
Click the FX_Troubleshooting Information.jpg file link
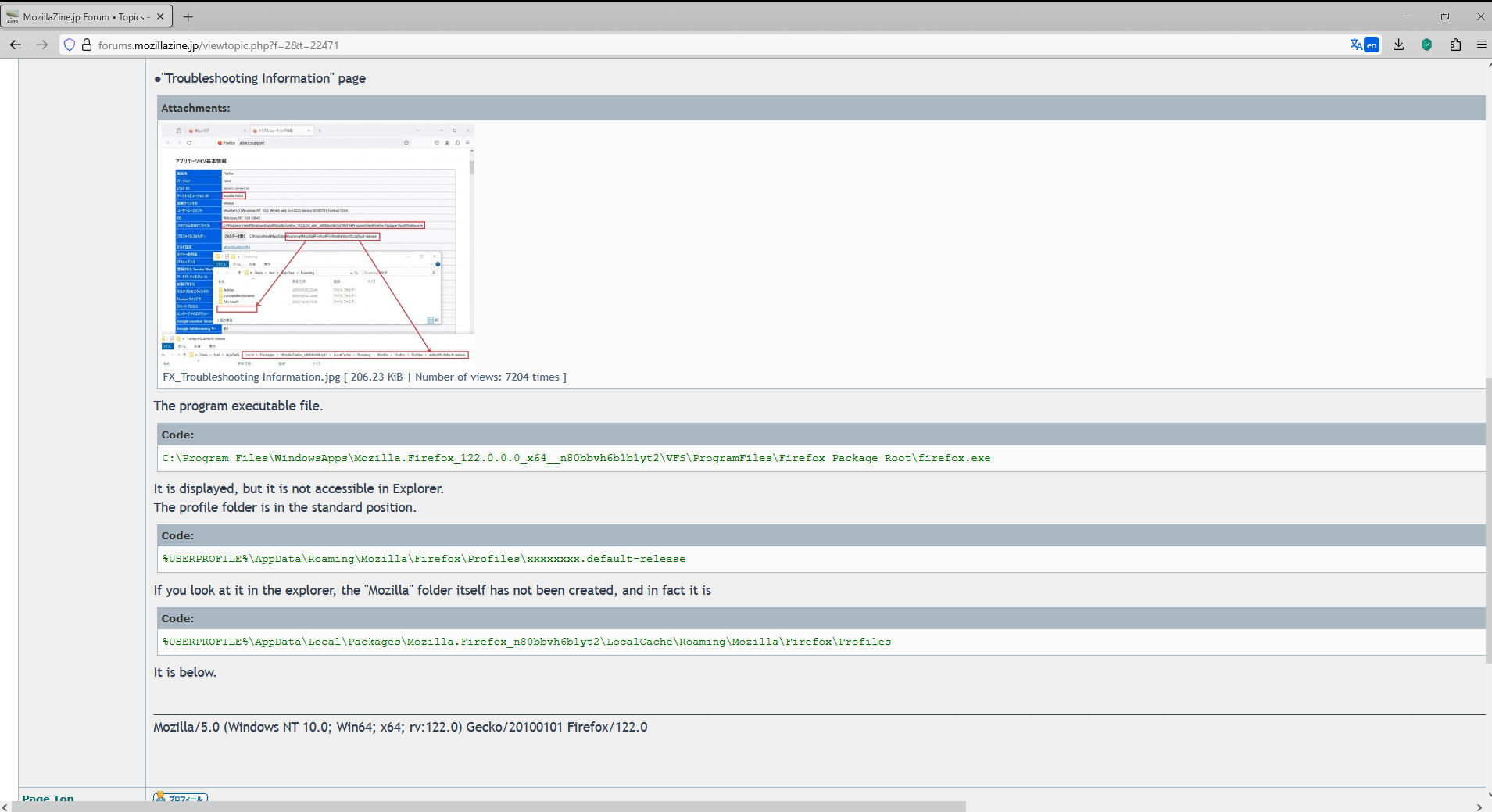[251, 377]
